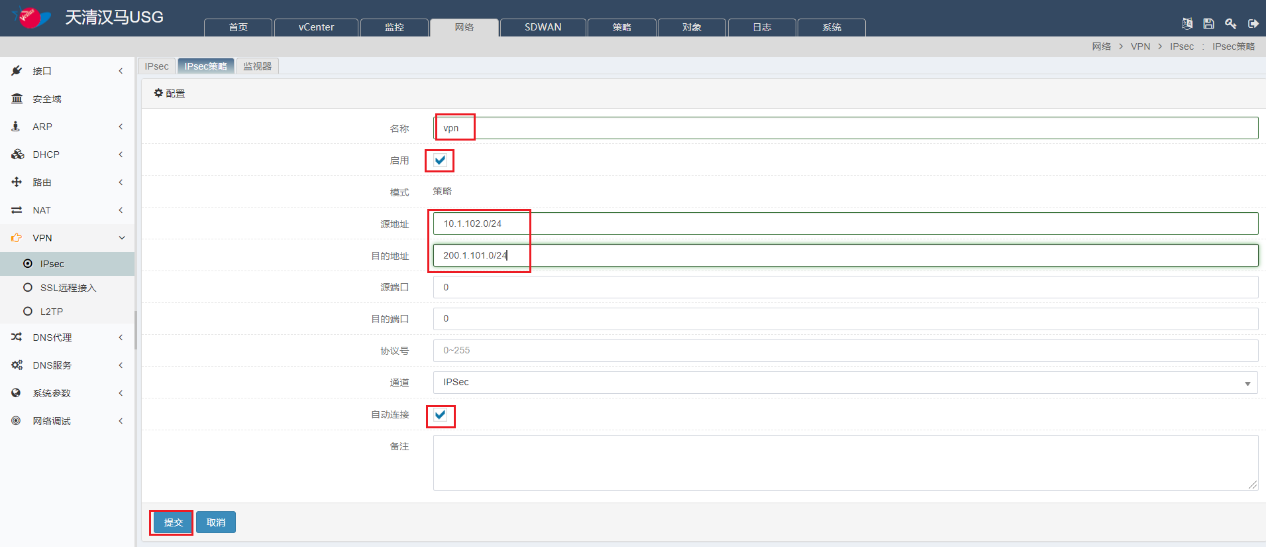This screenshot has width=1266, height=547.
Task: Click the icon beside ARP
Action: (x=16, y=127)
